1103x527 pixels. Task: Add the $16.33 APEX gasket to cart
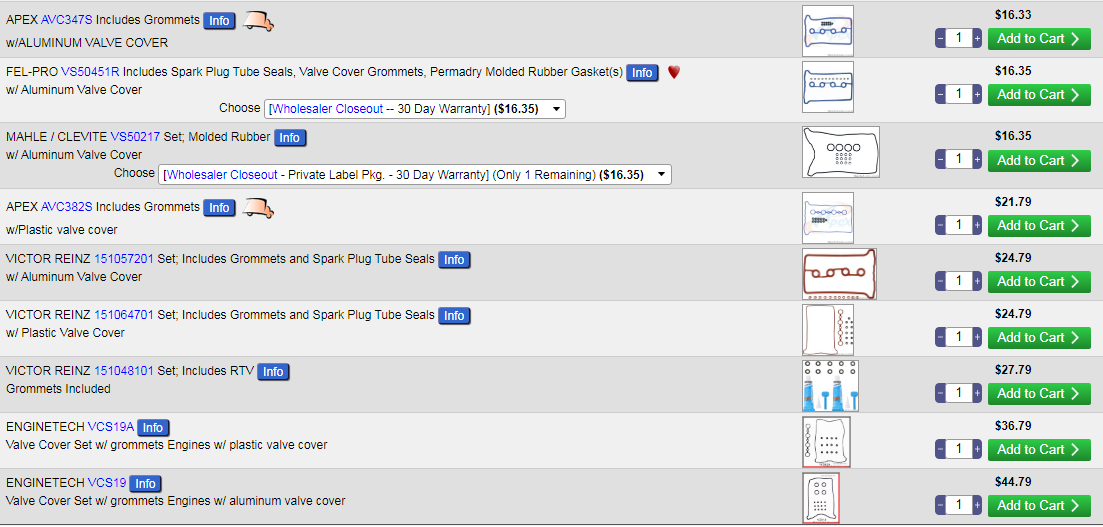(x=1038, y=38)
